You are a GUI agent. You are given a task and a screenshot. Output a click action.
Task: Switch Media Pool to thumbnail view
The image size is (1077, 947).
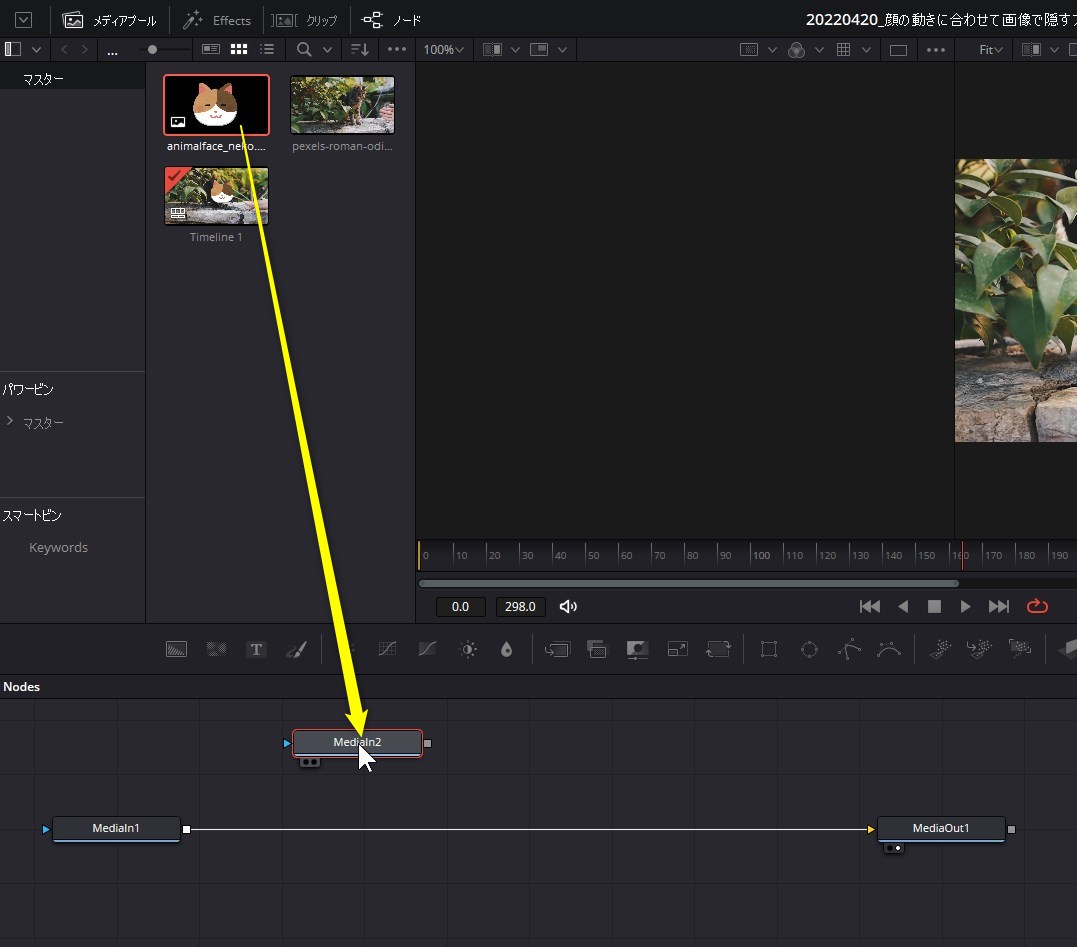(x=239, y=49)
